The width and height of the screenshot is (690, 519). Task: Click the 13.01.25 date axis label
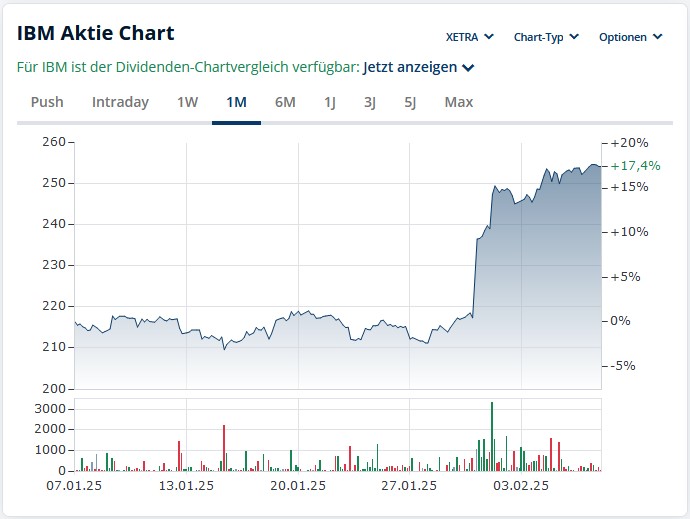188,486
